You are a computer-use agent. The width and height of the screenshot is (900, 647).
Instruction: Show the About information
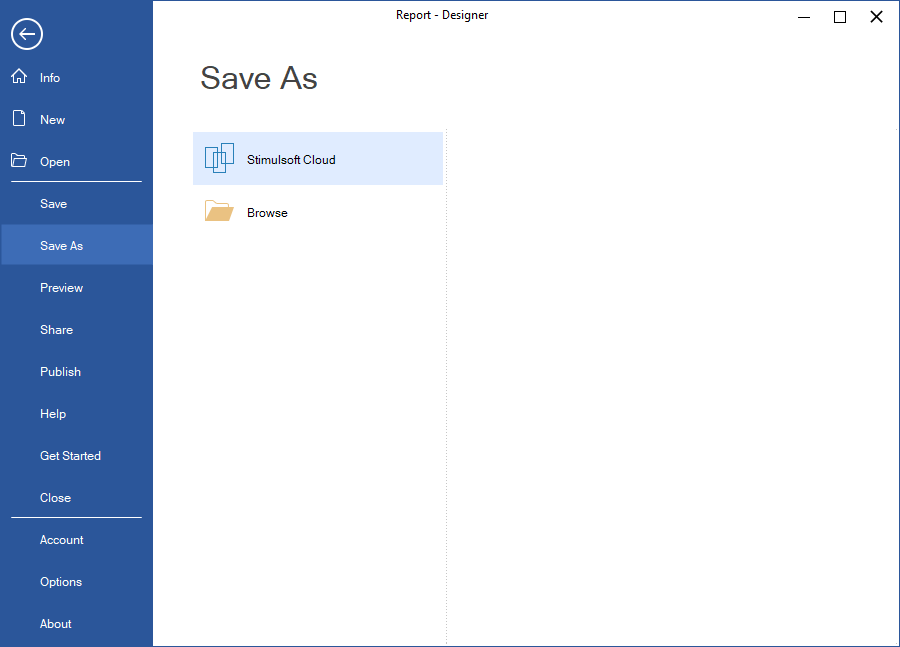[56, 623]
